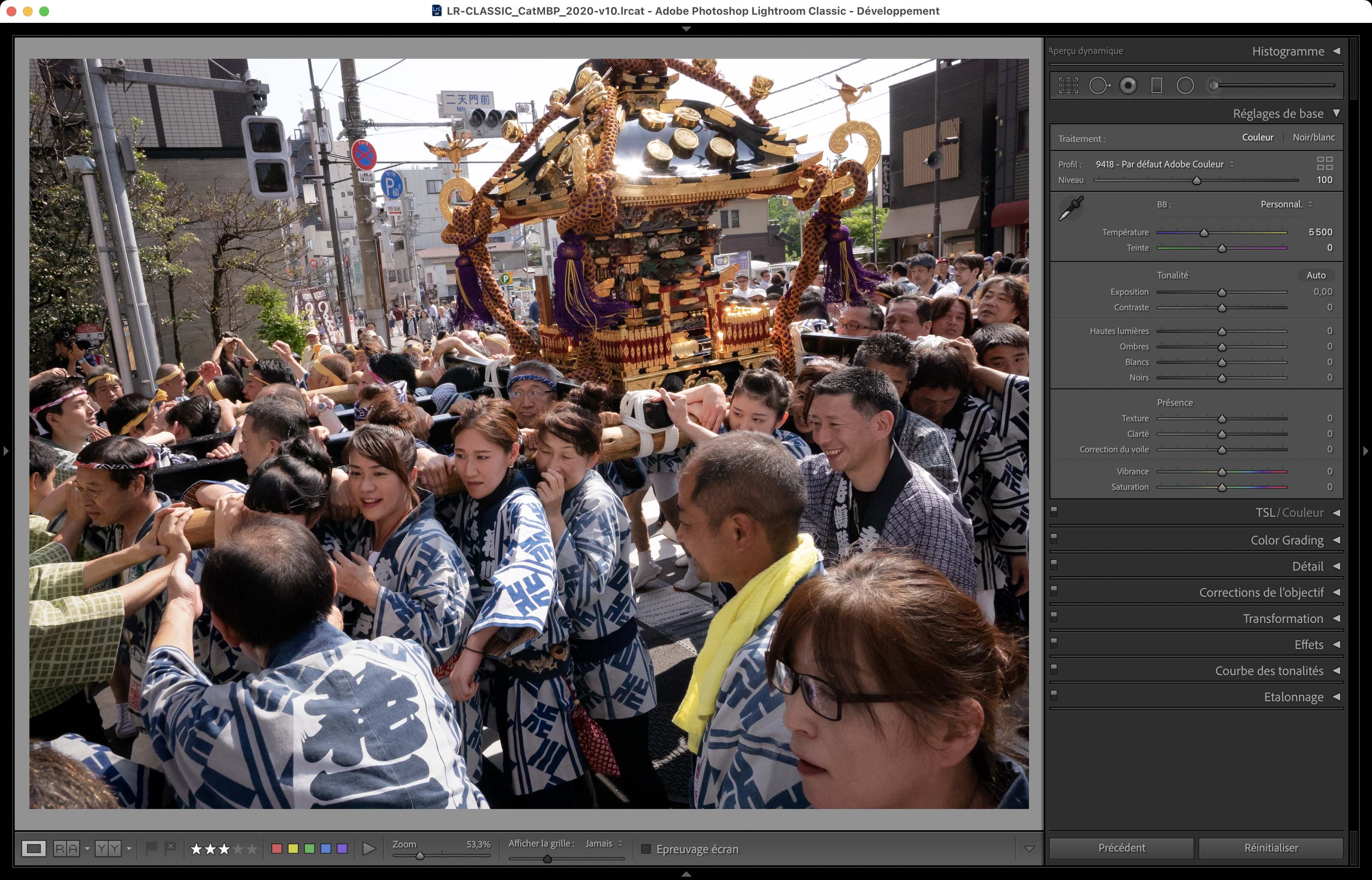Click the before/after RA view icon
The width and height of the screenshot is (1372, 880).
pos(66,849)
